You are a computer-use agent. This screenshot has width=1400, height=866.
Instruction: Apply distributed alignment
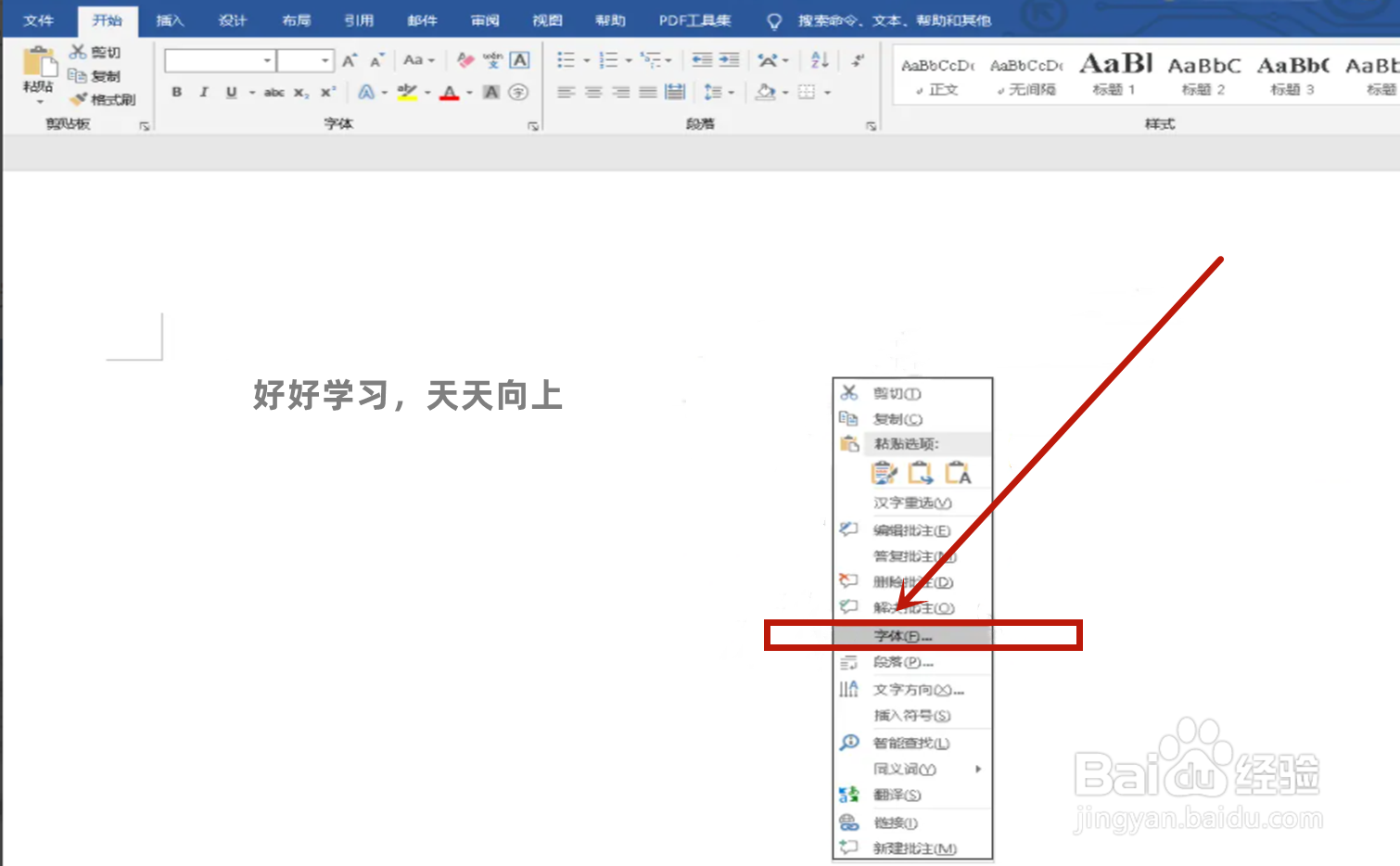(675, 92)
